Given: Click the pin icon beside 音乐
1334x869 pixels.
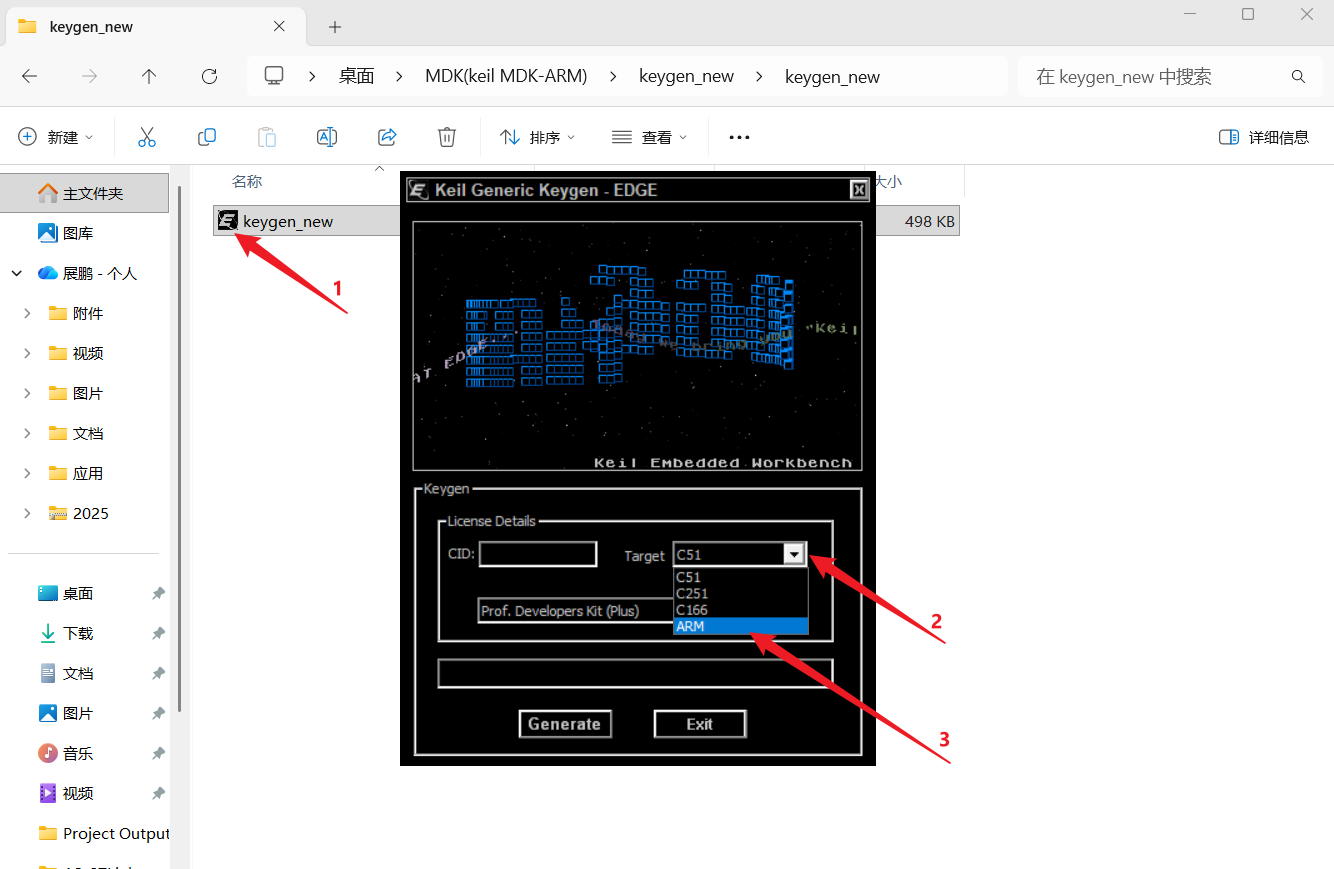Looking at the screenshot, I should coord(158,753).
